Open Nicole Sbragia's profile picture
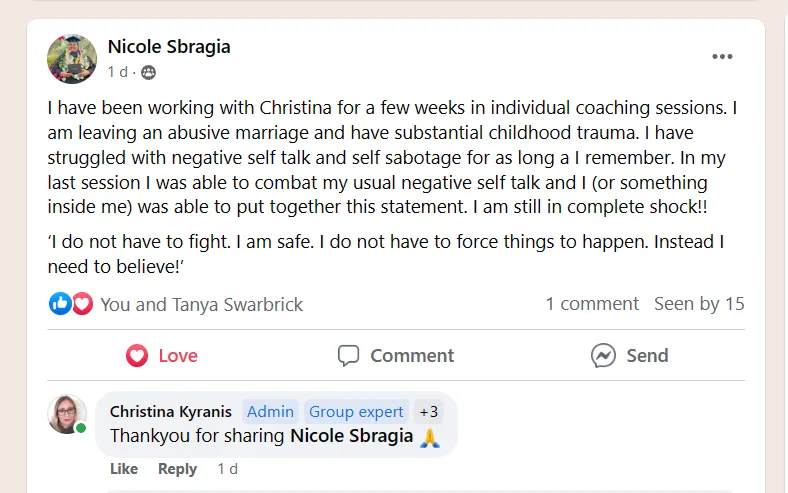The height and width of the screenshot is (493, 788). click(72, 59)
